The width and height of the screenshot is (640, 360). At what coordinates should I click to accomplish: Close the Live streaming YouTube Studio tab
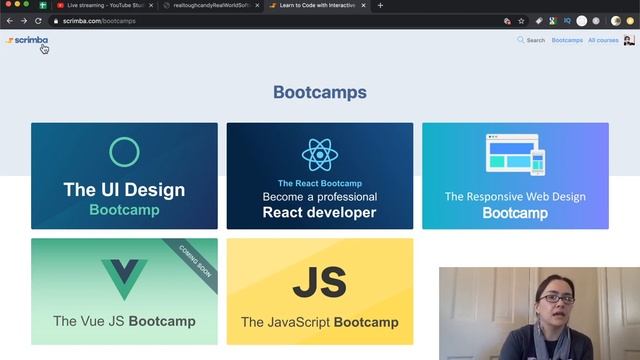click(x=151, y=5)
